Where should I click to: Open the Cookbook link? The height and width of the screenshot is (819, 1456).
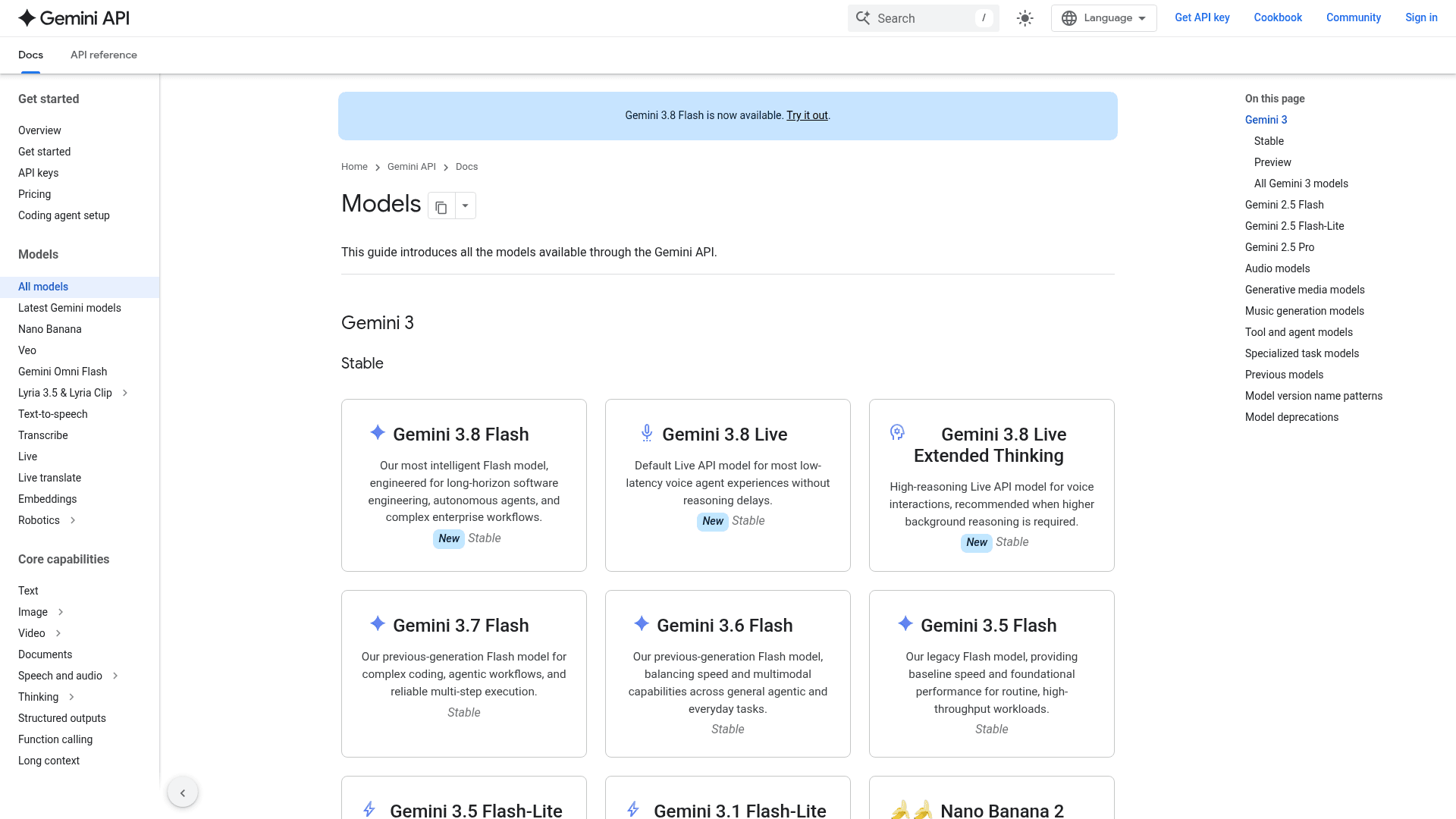pyautogui.click(x=1278, y=17)
